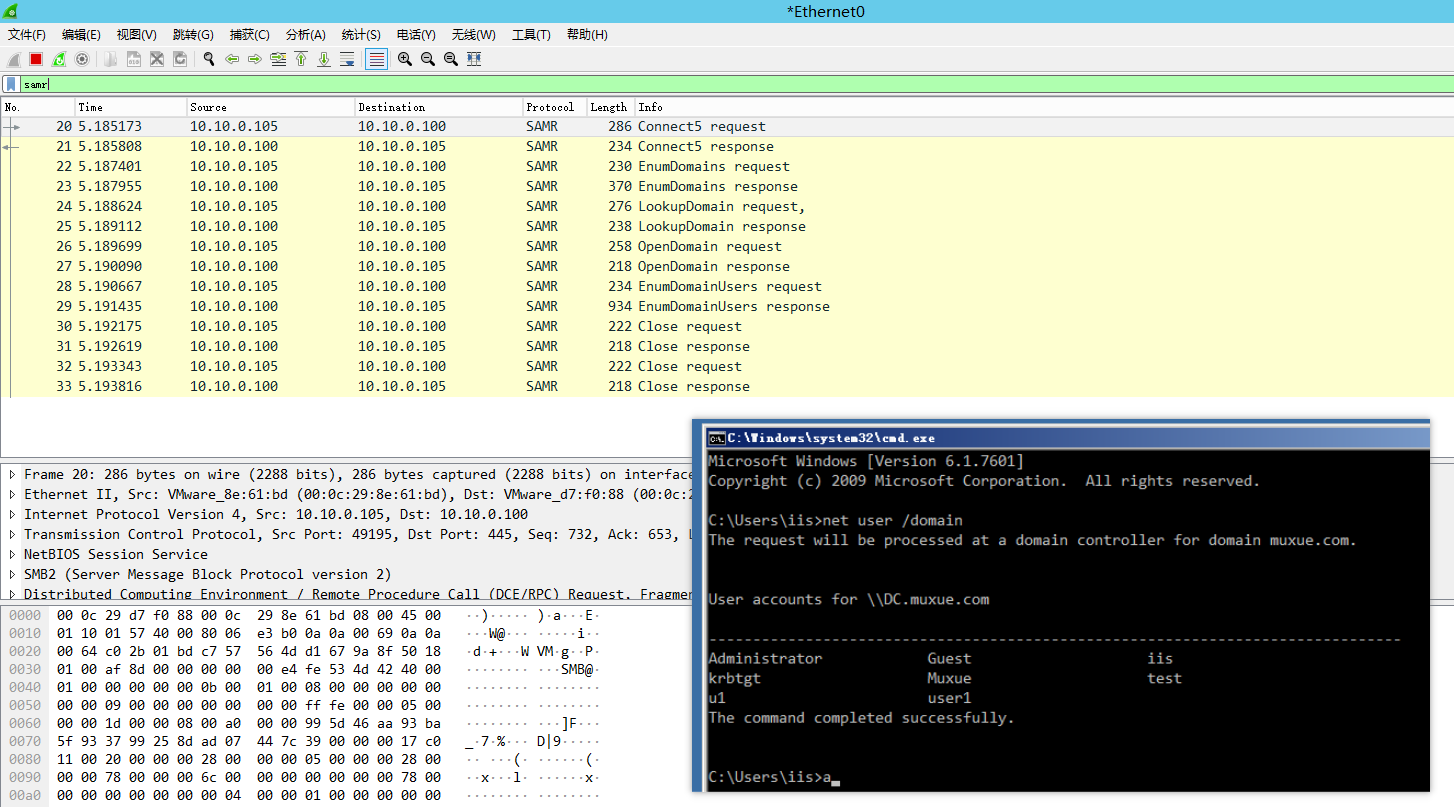Viewport: 1454px width, 807px height.
Task: Toggle auto-scroll during live capture
Action: (x=347, y=59)
